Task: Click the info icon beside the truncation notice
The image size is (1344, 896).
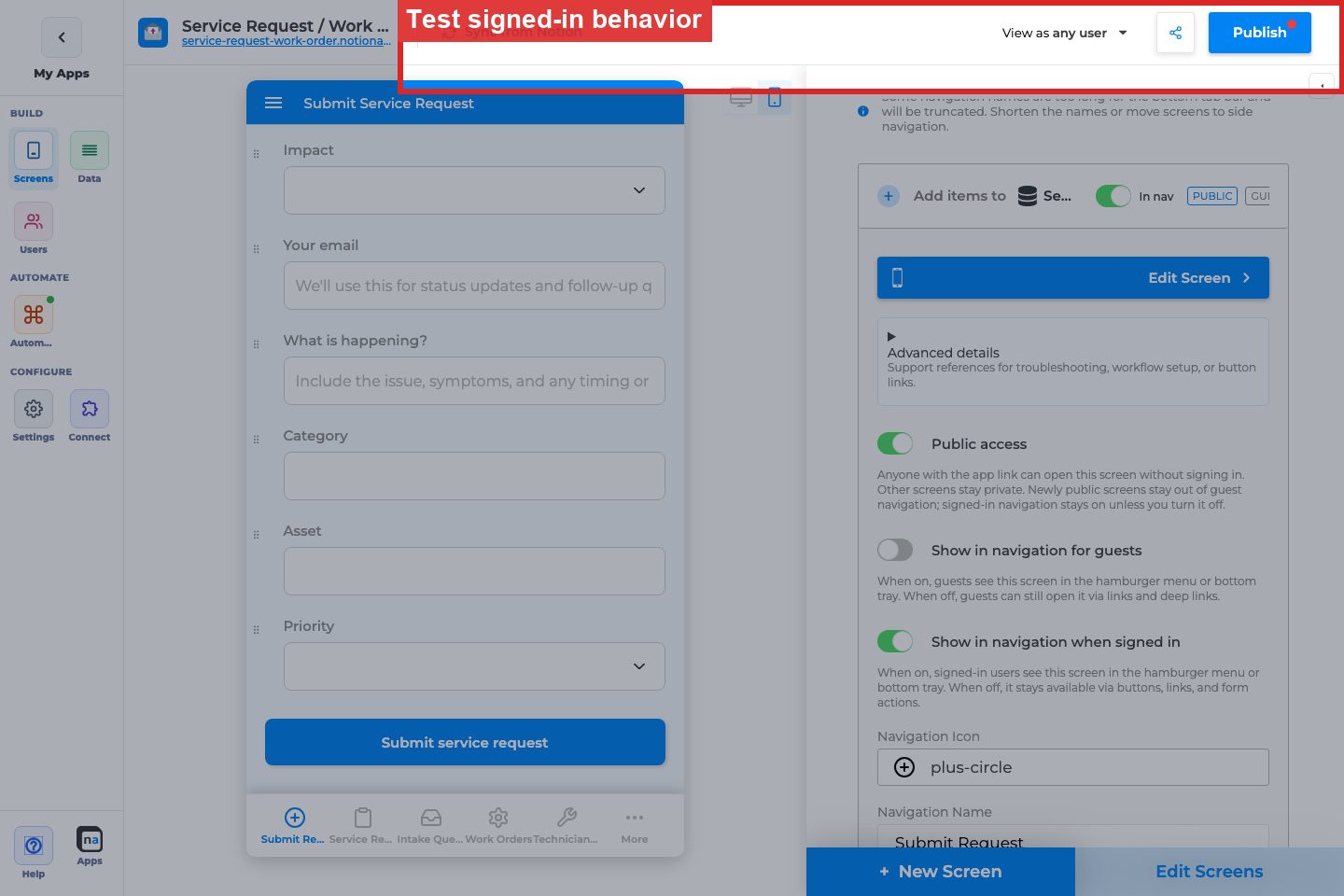Action: [x=863, y=111]
